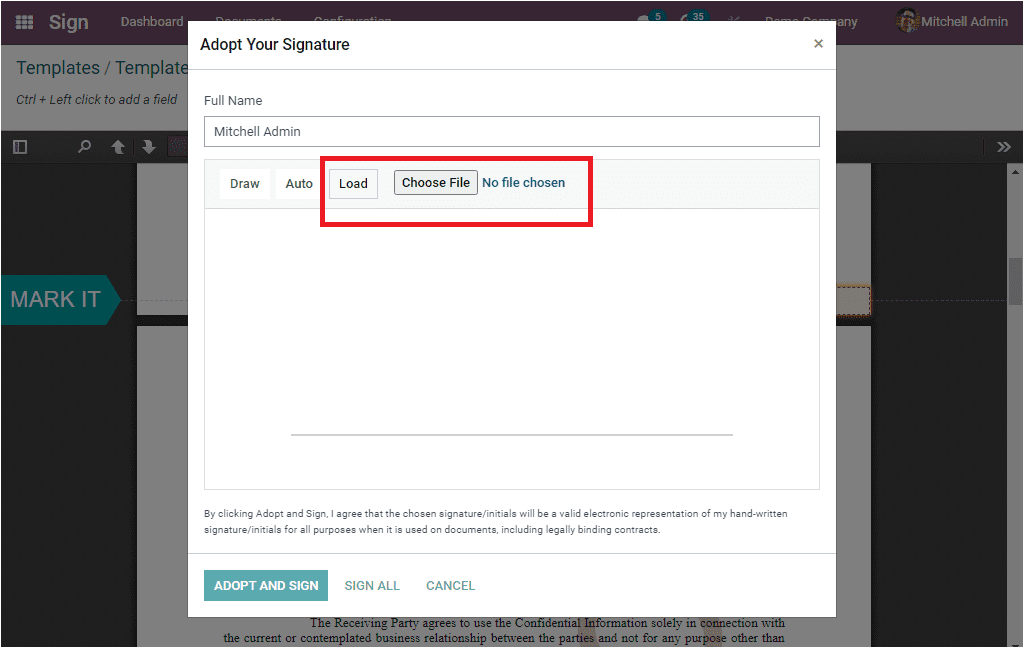Click the Templates breadcrumb link
The width and height of the screenshot is (1024, 648).
tap(58, 68)
